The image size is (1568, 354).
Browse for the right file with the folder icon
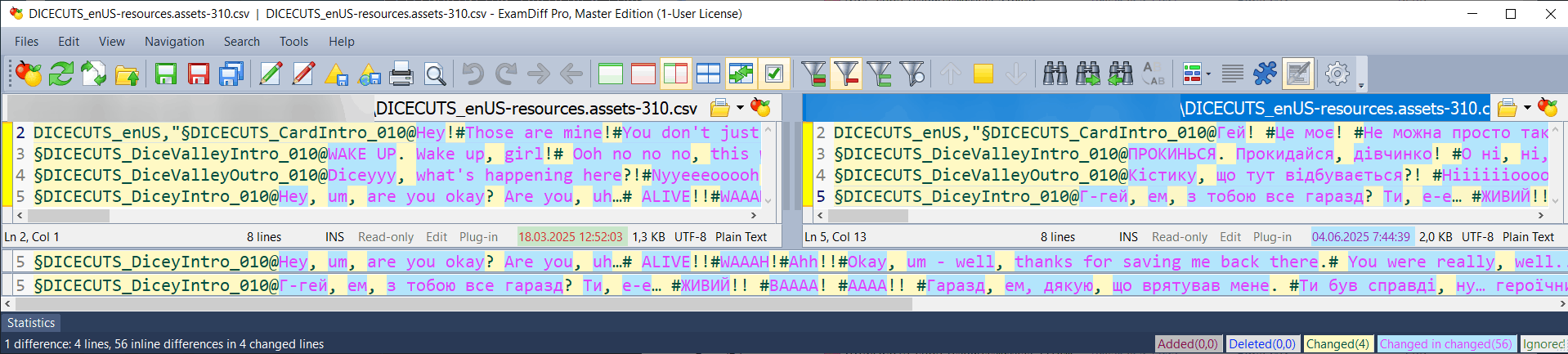pyautogui.click(x=1507, y=108)
